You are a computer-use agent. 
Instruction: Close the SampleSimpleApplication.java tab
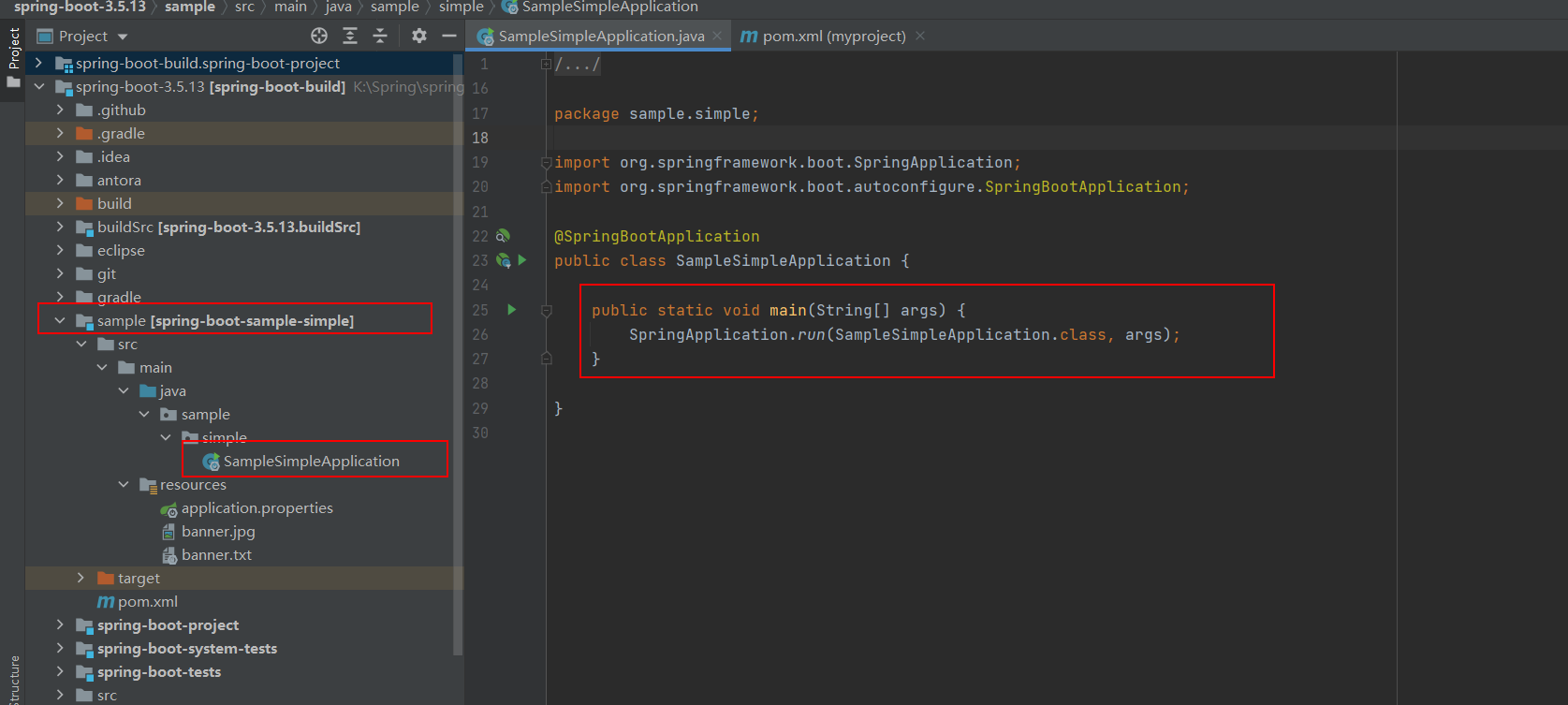point(717,36)
